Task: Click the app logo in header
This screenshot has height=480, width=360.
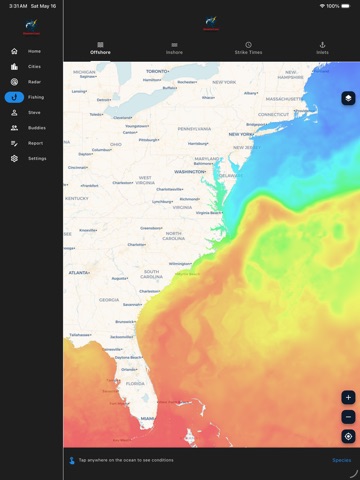Action: (x=211, y=23)
